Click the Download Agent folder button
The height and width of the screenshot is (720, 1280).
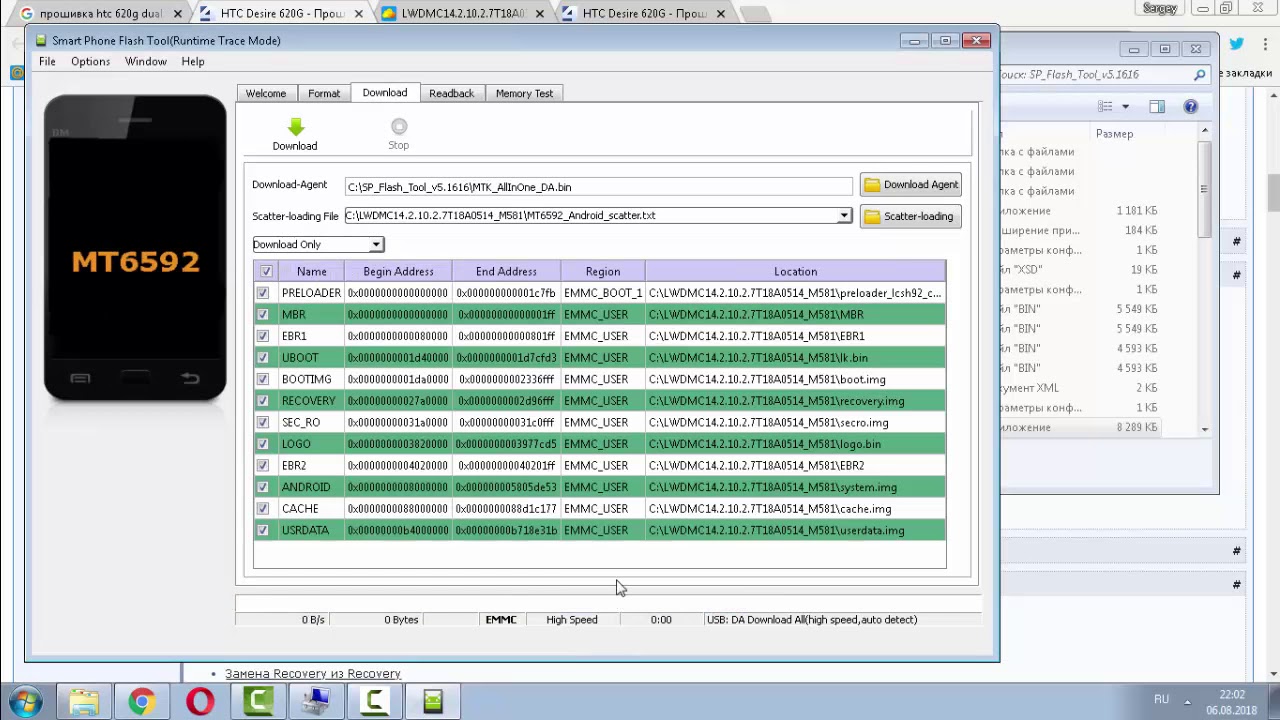tap(911, 184)
